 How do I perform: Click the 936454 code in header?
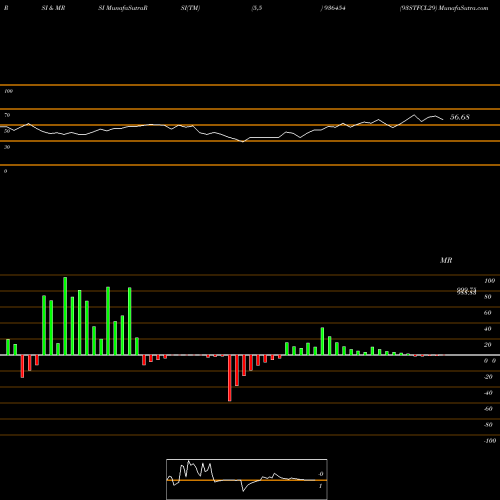[x=335, y=8]
